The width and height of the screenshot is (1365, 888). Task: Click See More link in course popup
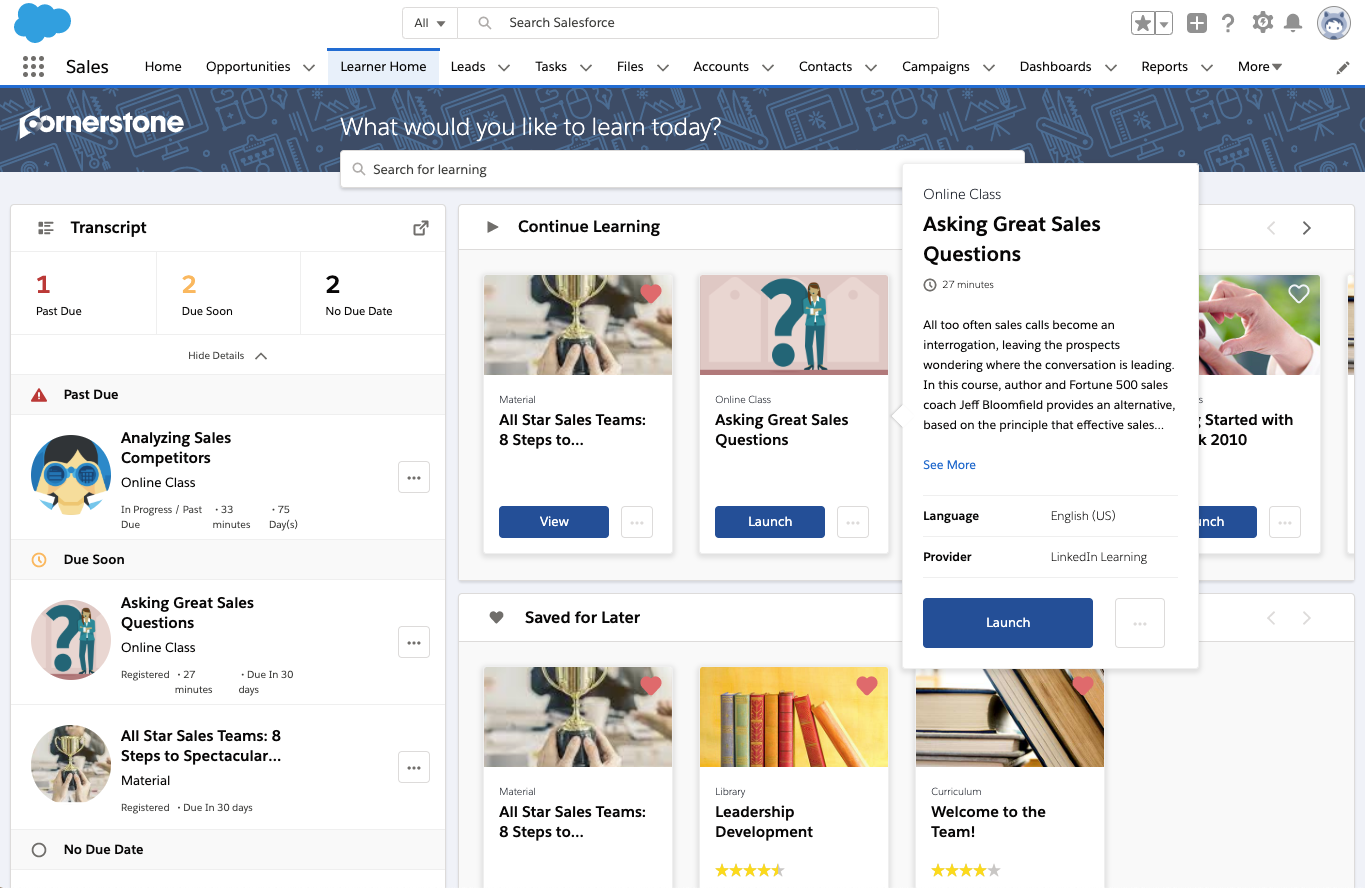point(949,465)
